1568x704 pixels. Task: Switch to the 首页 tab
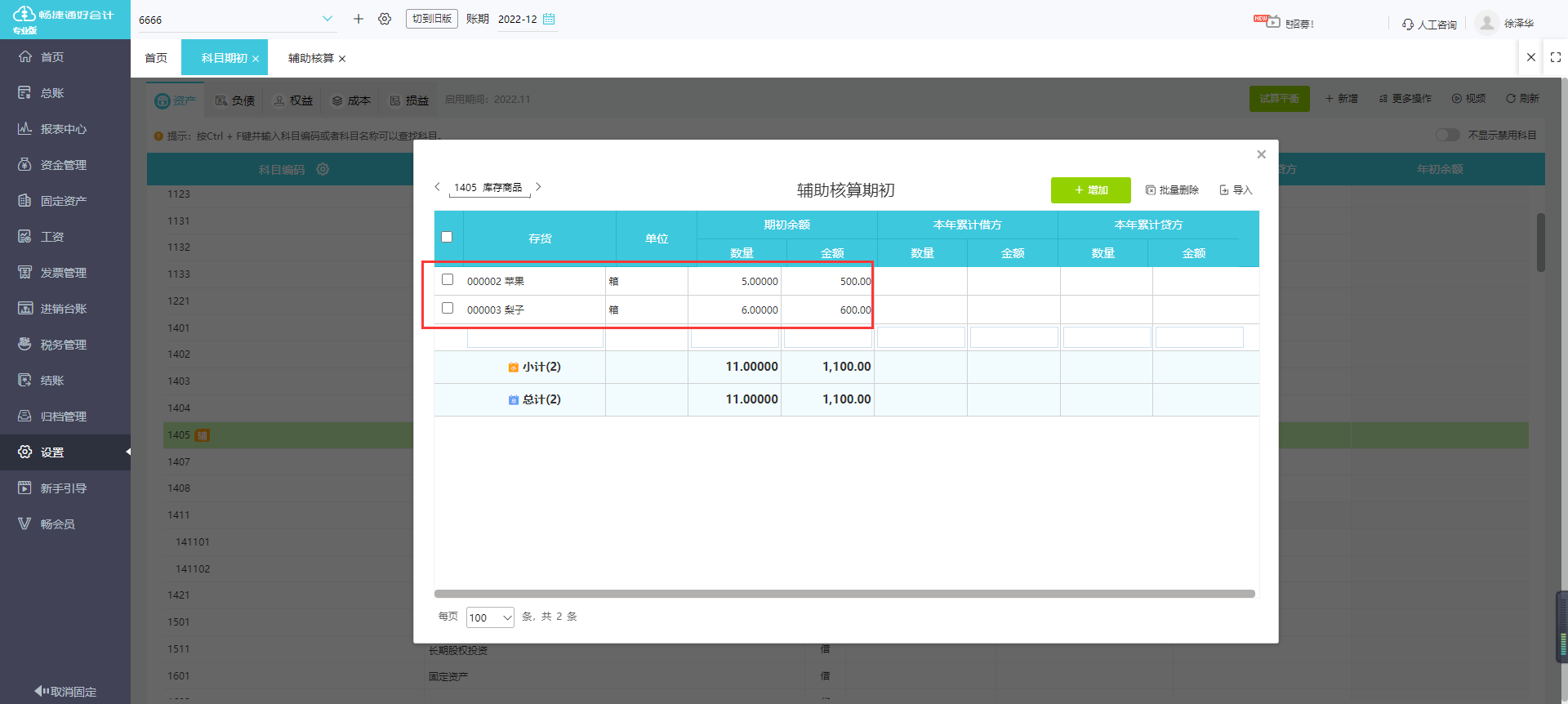pyautogui.click(x=156, y=58)
